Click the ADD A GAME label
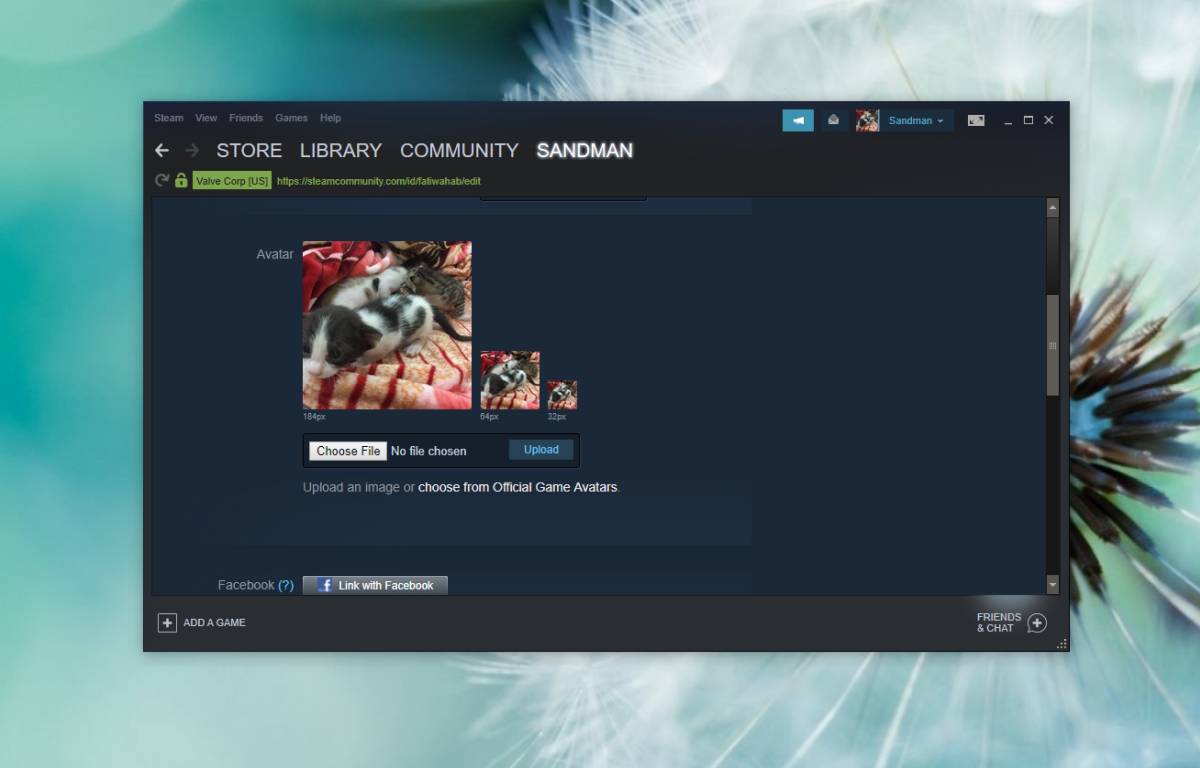 (x=214, y=622)
